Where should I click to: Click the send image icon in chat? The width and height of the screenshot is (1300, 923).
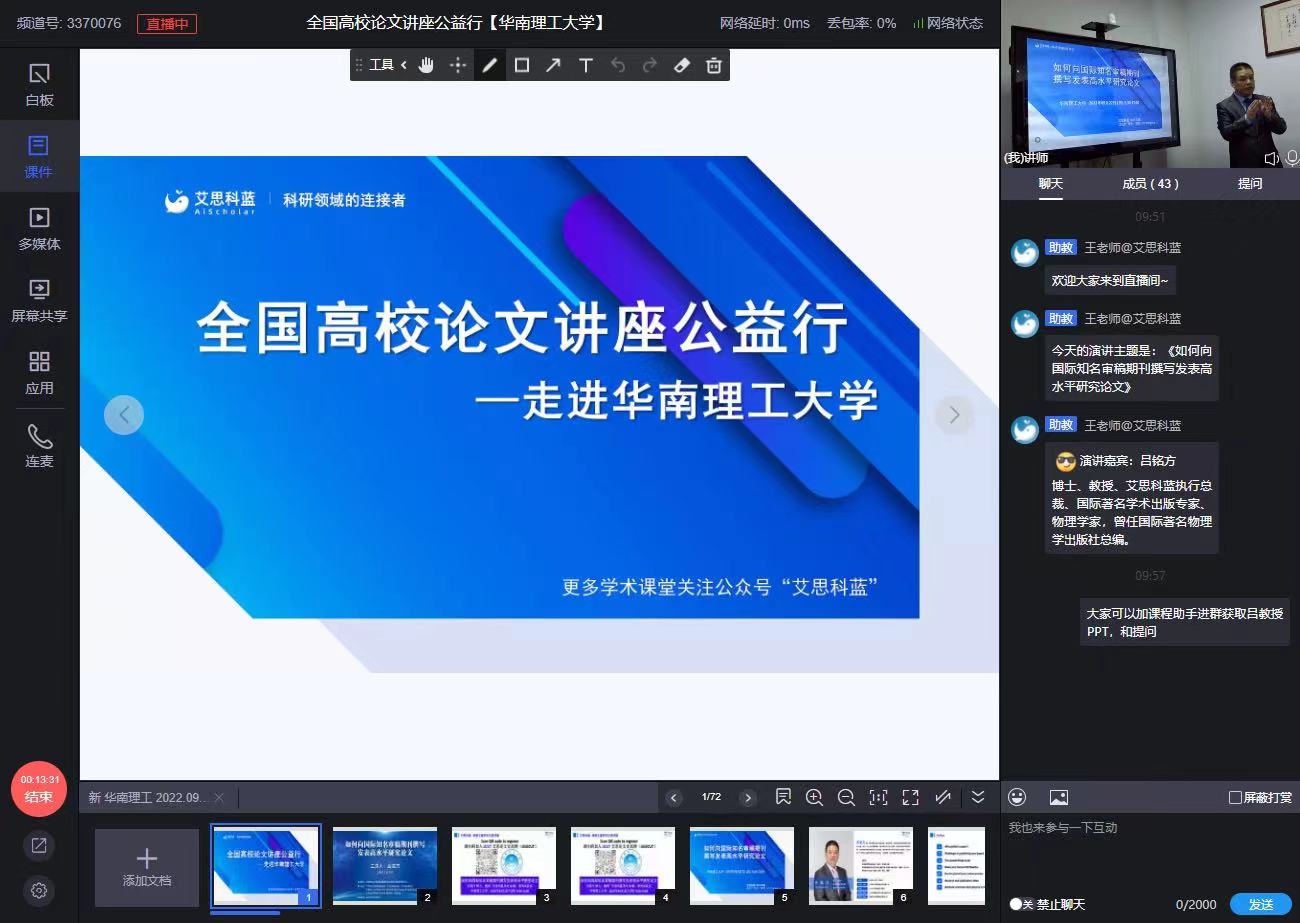[1059, 797]
